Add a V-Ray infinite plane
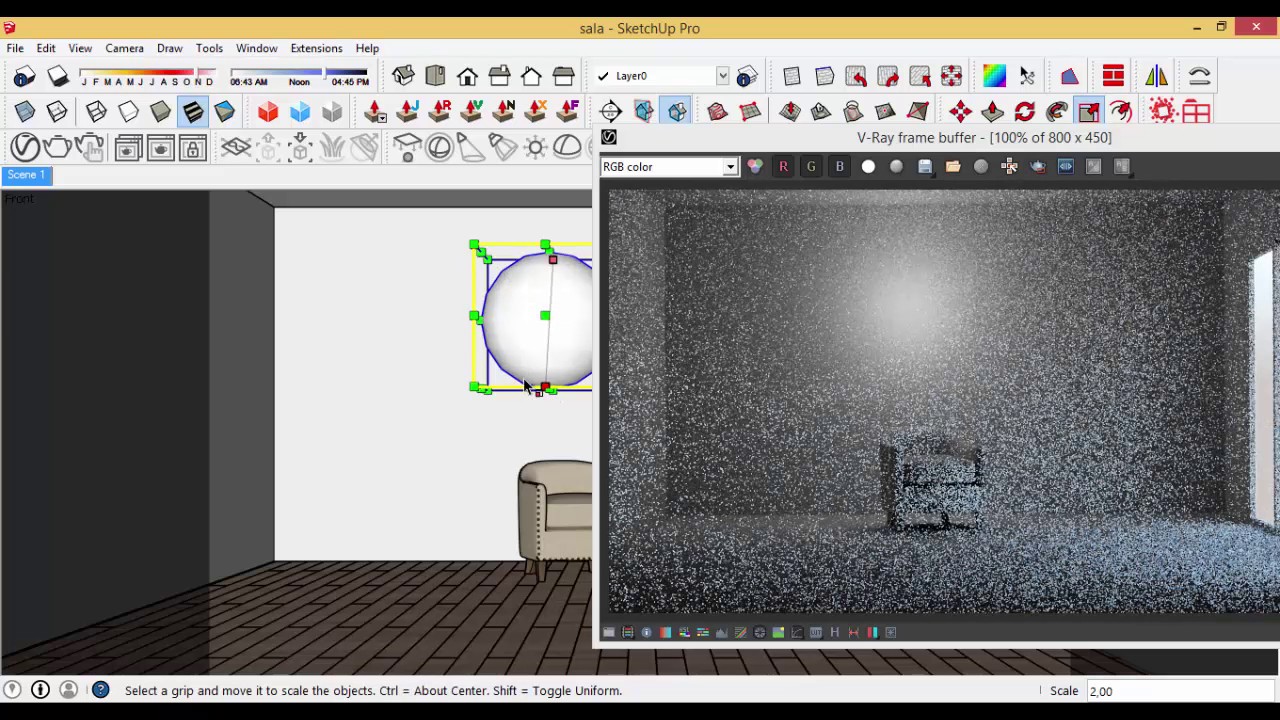 click(236, 148)
